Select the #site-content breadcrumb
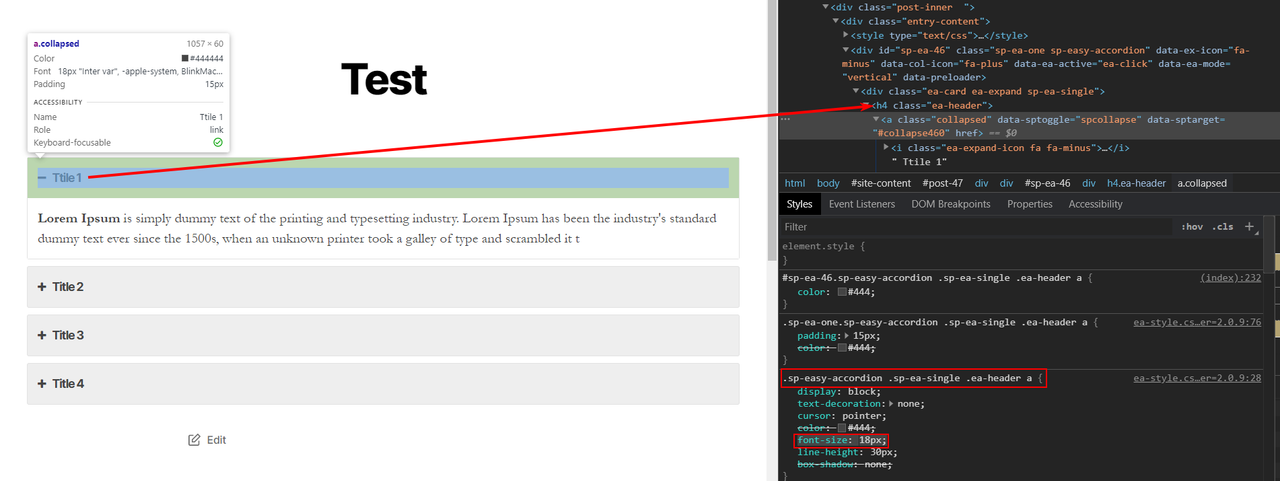This screenshot has height=481, width=1280. [881, 183]
